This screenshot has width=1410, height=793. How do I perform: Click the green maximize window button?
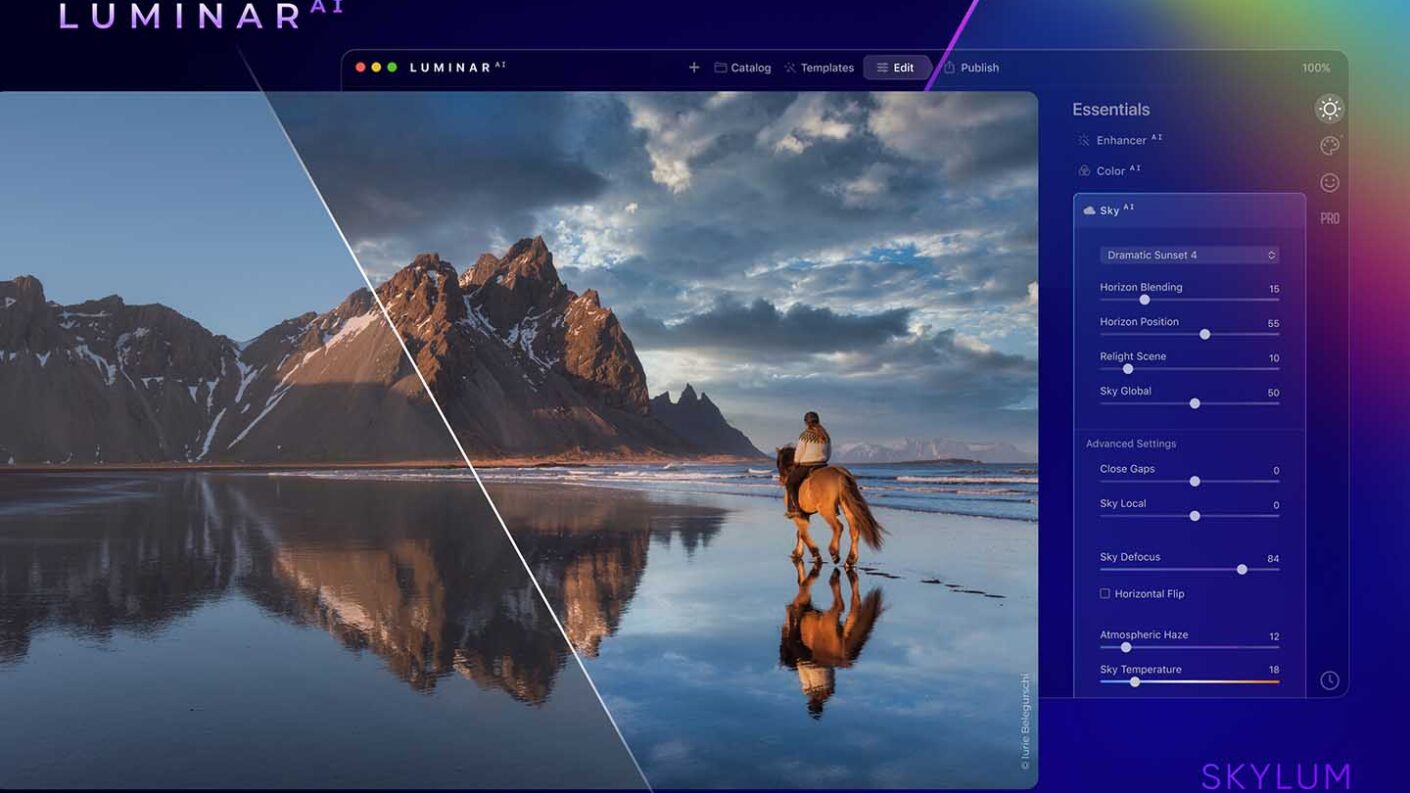click(392, 67)
